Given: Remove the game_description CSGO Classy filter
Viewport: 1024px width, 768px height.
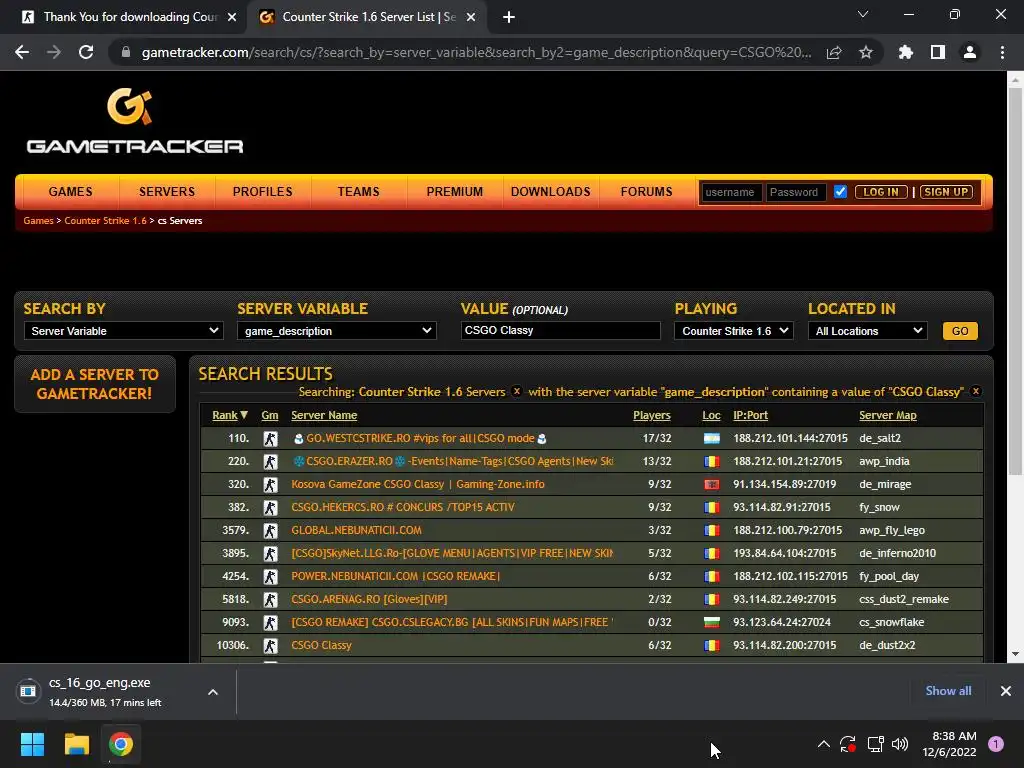Looking at the screenshot, I should tap(976, 391).
